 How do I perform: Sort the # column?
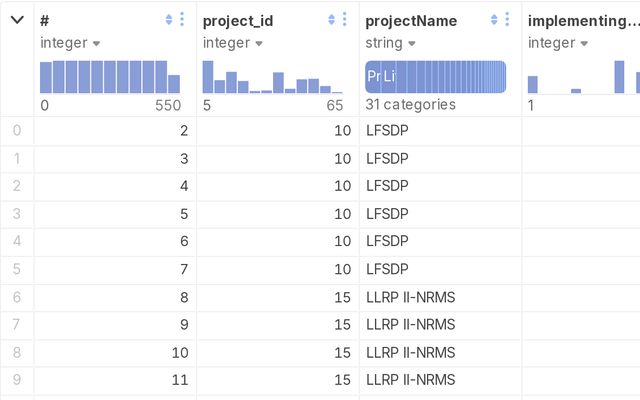tap(168, 20)
